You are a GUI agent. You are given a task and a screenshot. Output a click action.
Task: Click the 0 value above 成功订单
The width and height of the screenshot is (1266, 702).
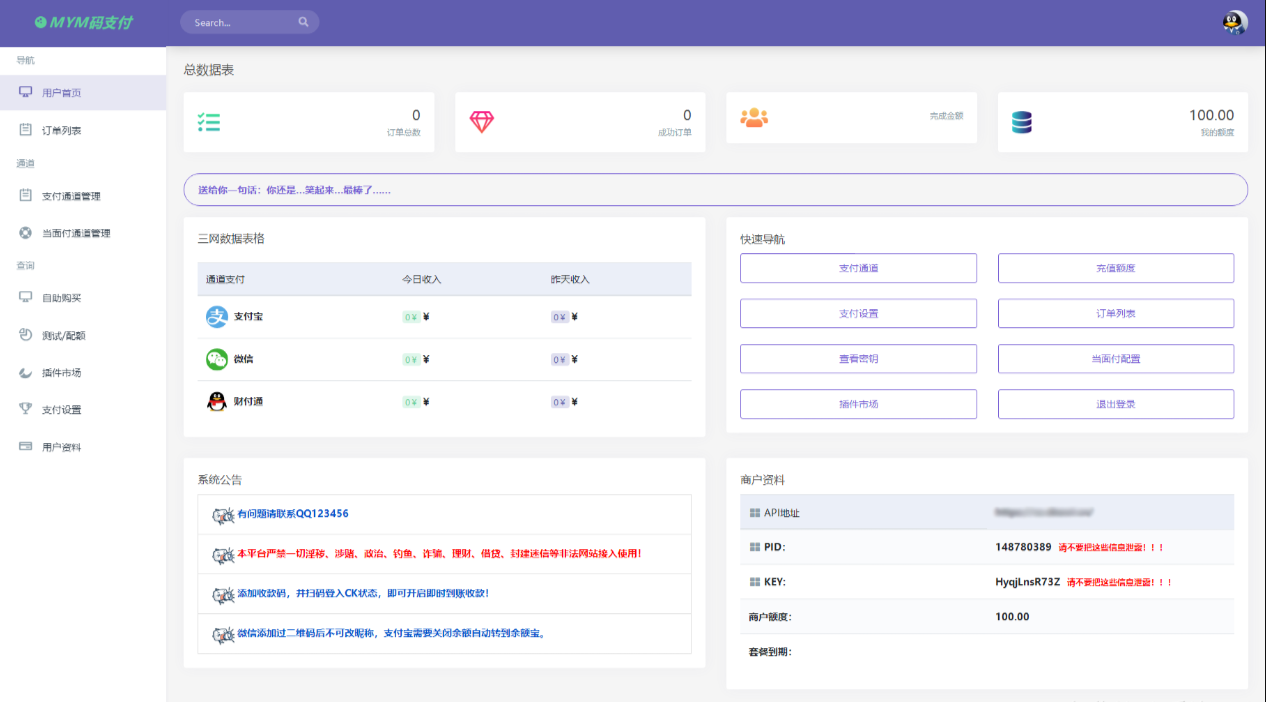pyautogui.click(x=687, y=115)
